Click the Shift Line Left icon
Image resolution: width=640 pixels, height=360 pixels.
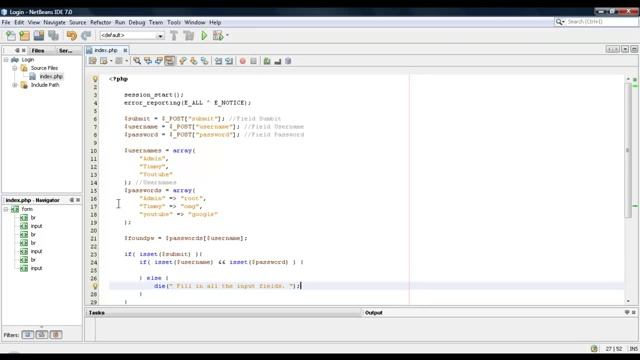[x=218, y=61]
